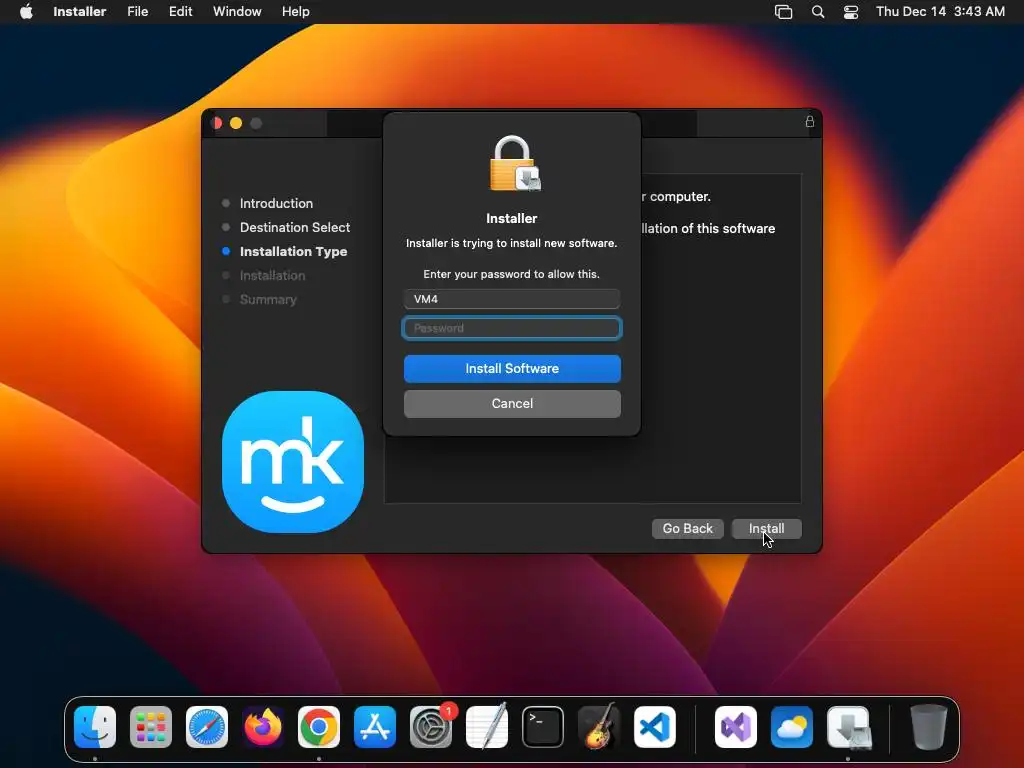Click Install Software button

pos(512,368)
